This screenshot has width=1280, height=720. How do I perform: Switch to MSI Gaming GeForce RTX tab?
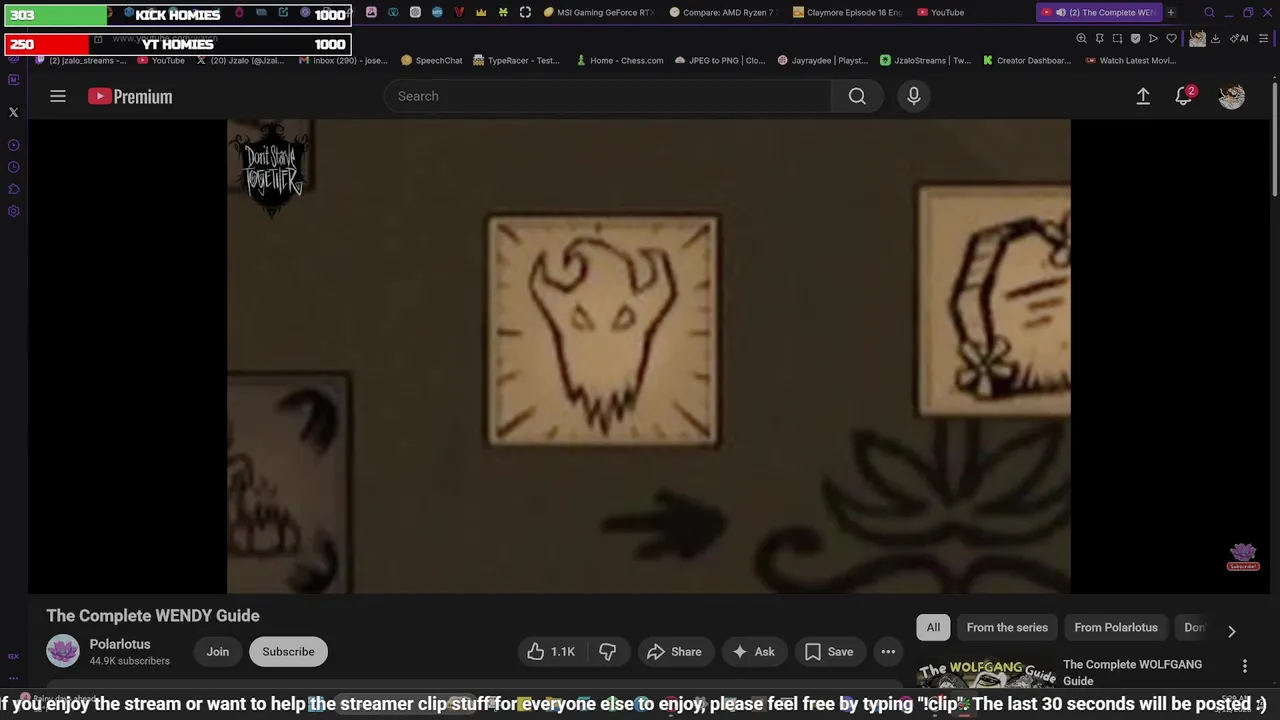[x=600, y=12]
